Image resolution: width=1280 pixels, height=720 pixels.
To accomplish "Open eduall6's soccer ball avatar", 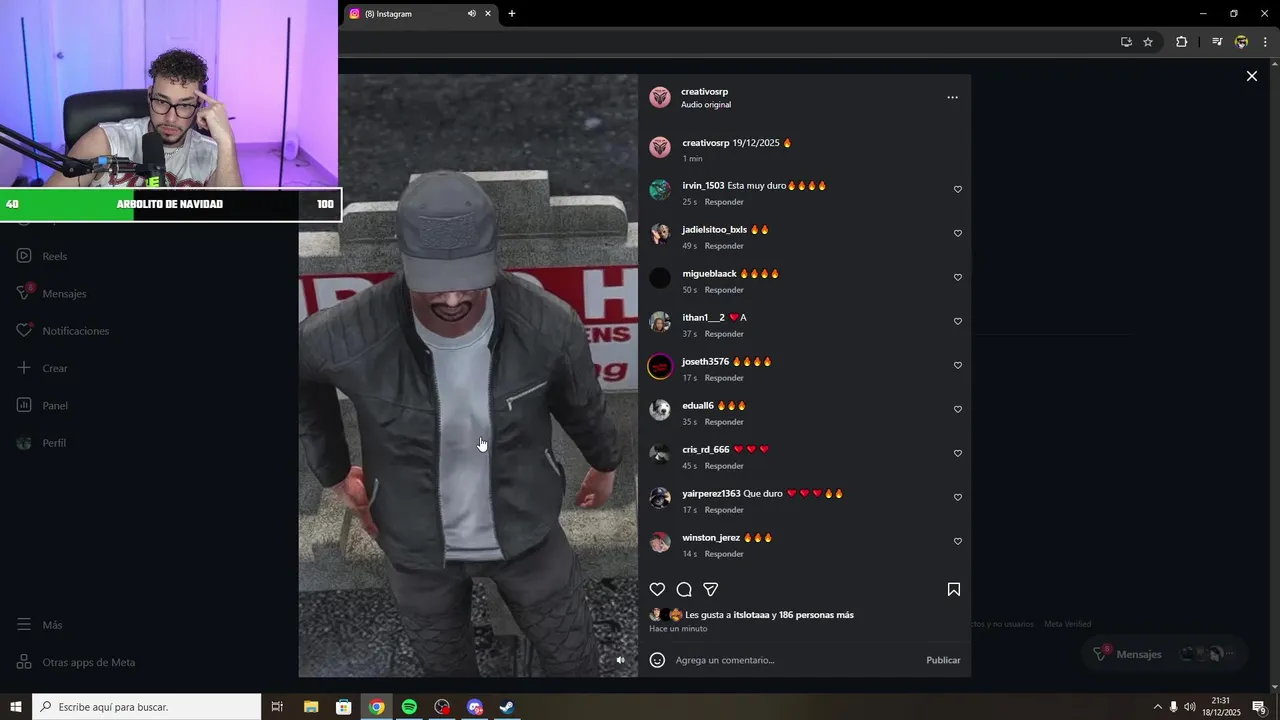I will [x=660, y=410].
